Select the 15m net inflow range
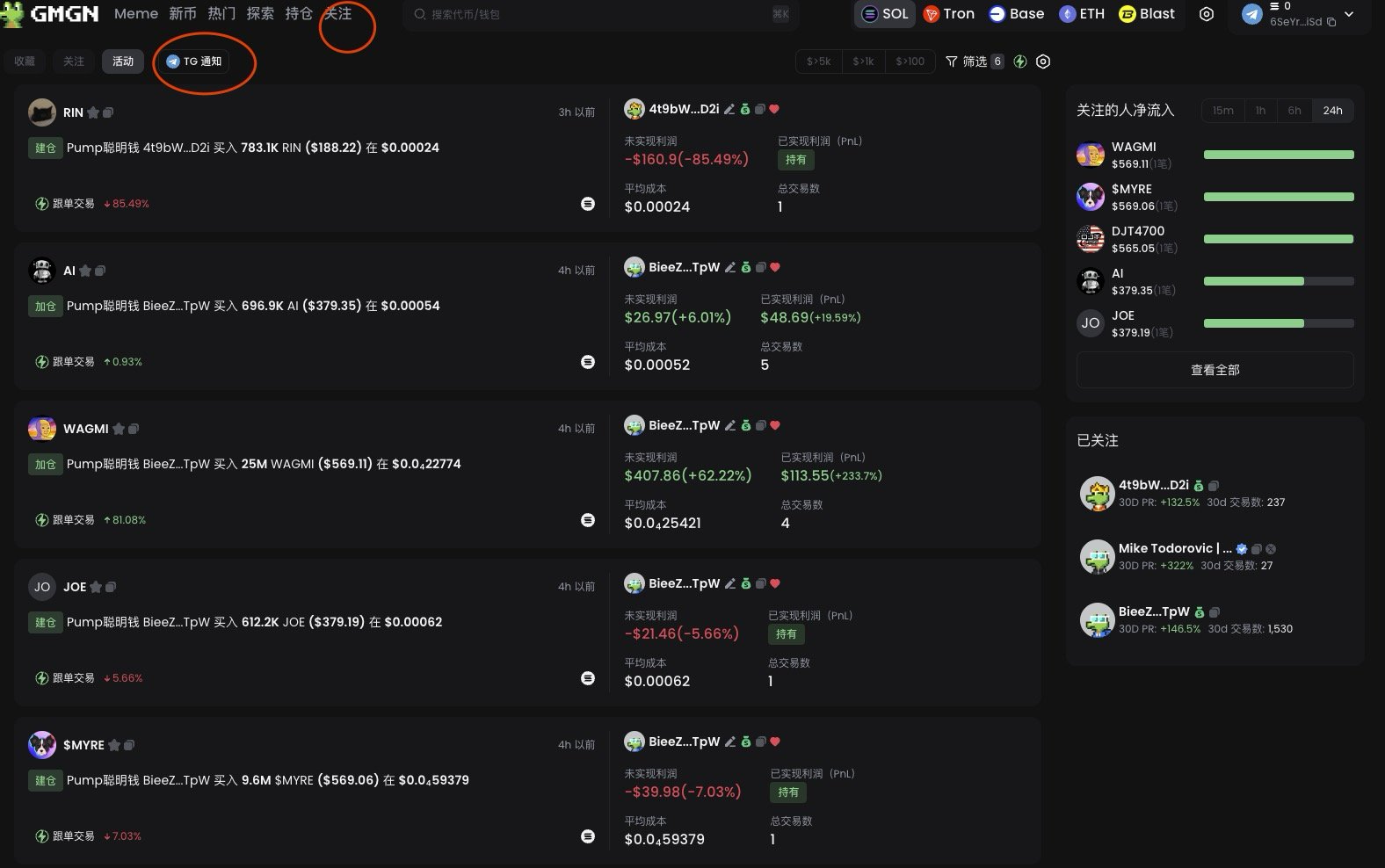Viewport: 1385px width, 868px height. point(1222,111)
